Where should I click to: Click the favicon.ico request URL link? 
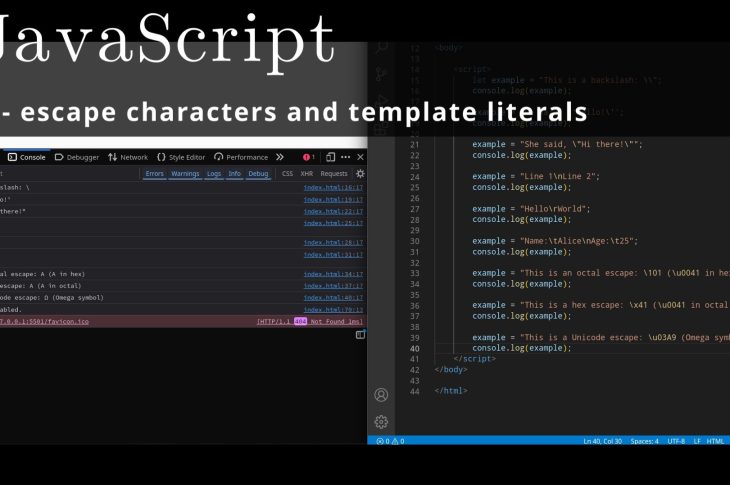point(45,322)
